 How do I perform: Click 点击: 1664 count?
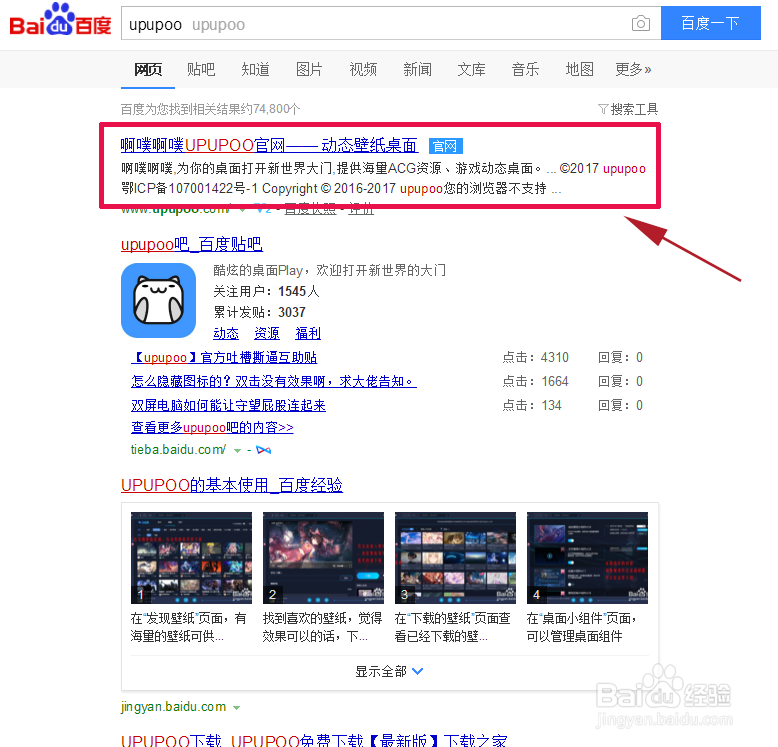(535, 381)
